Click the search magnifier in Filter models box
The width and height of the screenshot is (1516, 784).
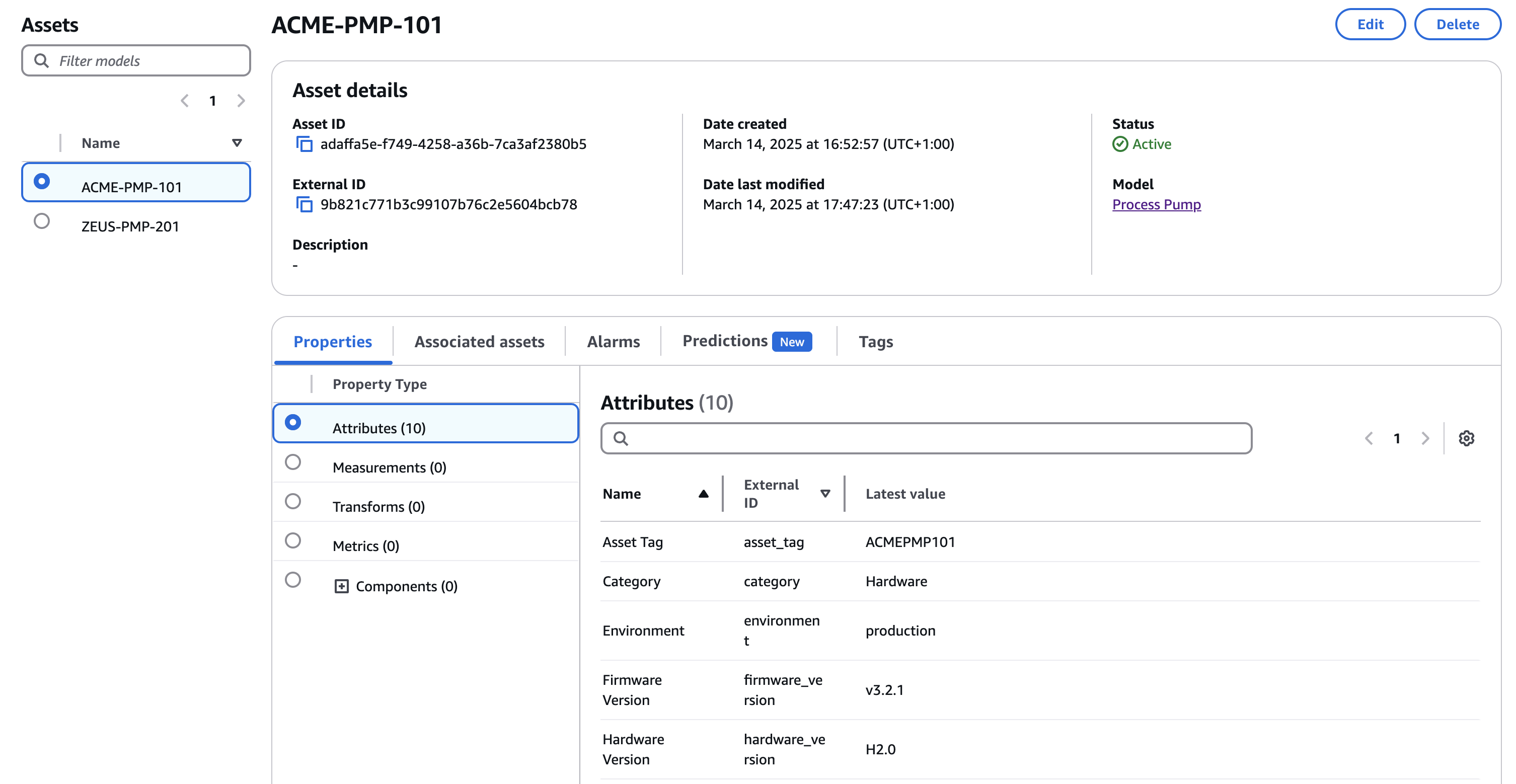pos(41,60)
